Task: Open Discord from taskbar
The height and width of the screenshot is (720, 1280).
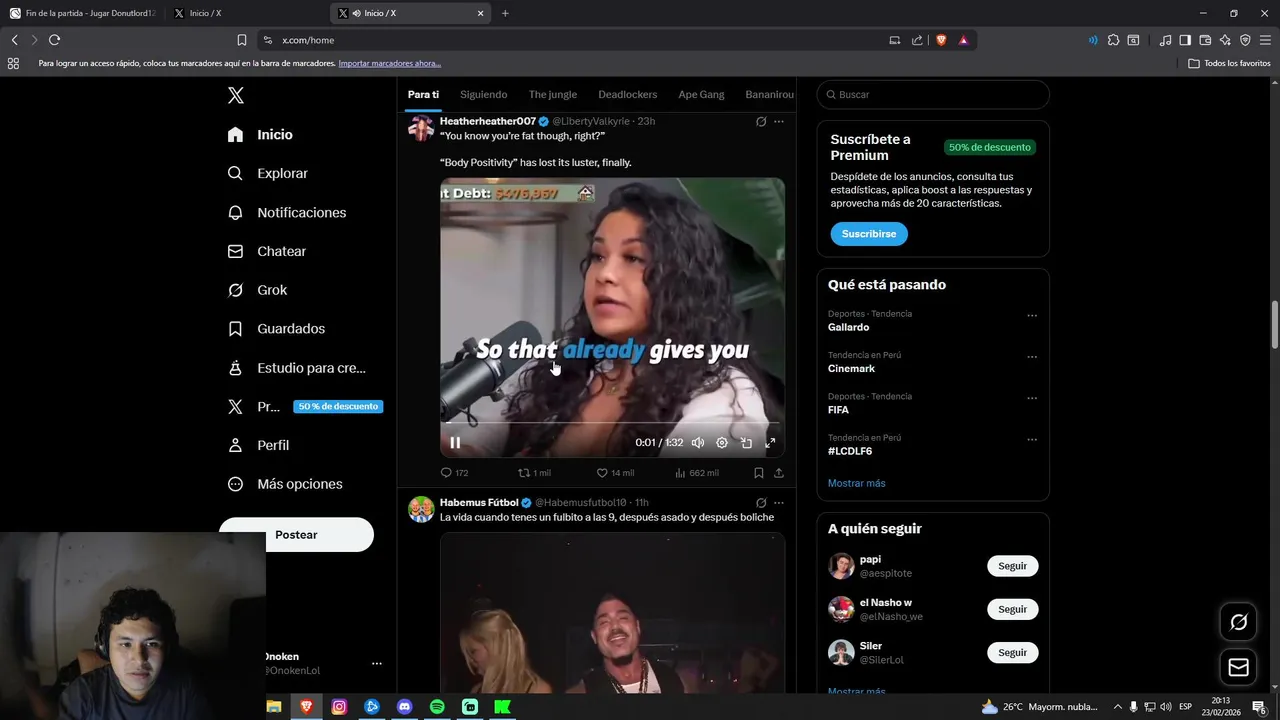Action: pyautogui.click(x=404, y=707)
